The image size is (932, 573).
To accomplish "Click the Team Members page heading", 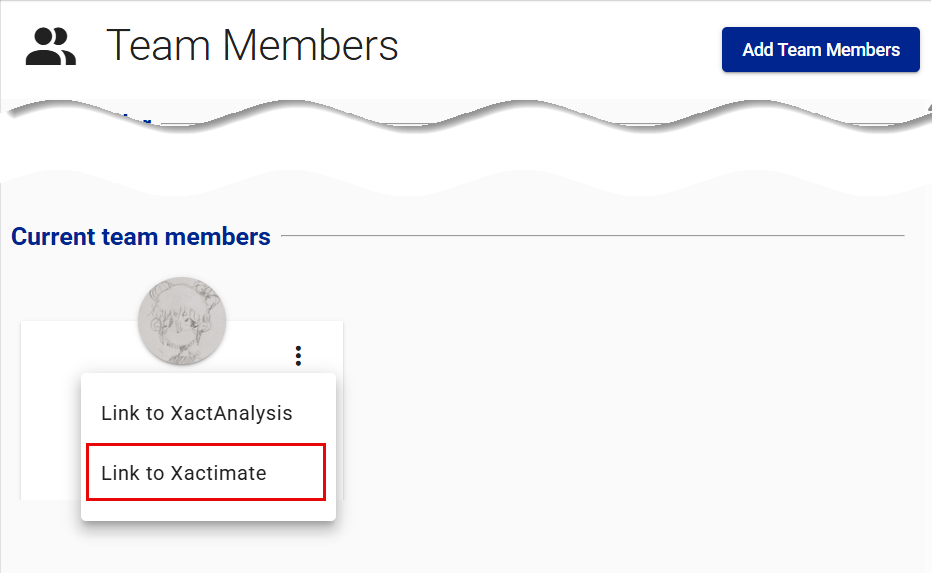I will coord(252,46).
